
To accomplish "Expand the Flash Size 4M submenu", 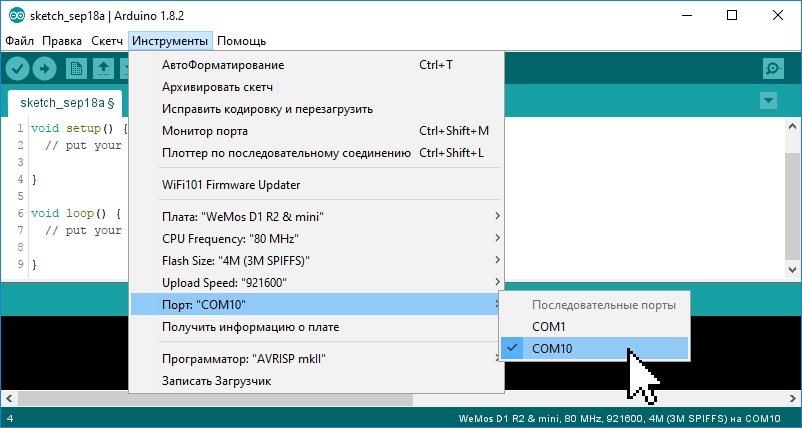I will click(x=316, y=261).
